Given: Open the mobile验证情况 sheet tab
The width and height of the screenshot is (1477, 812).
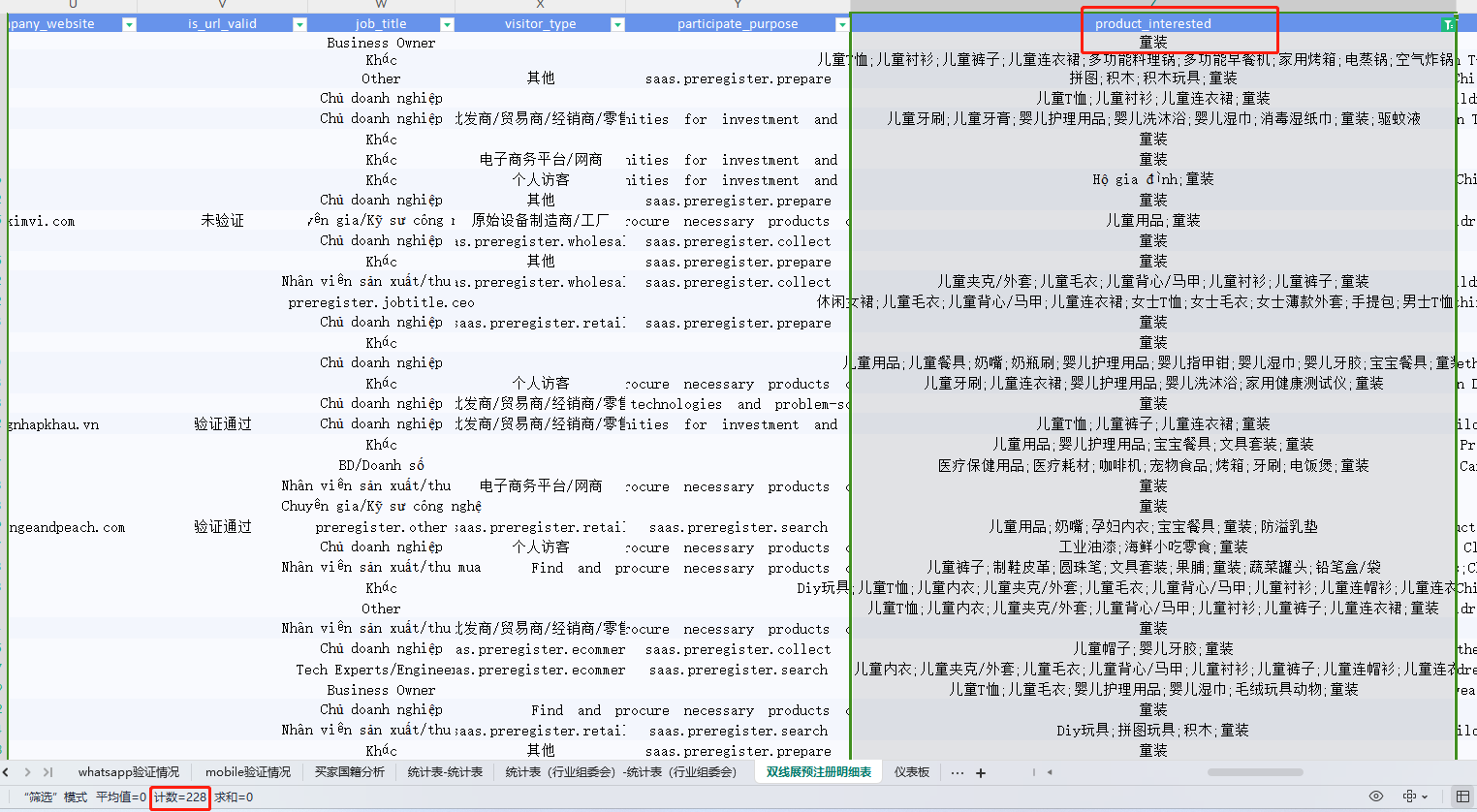Looking at the screenshot, I should (x=247, y=772).
